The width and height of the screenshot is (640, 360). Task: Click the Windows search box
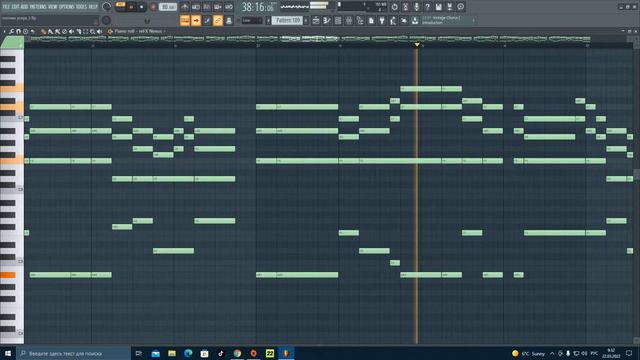point(73,353)
